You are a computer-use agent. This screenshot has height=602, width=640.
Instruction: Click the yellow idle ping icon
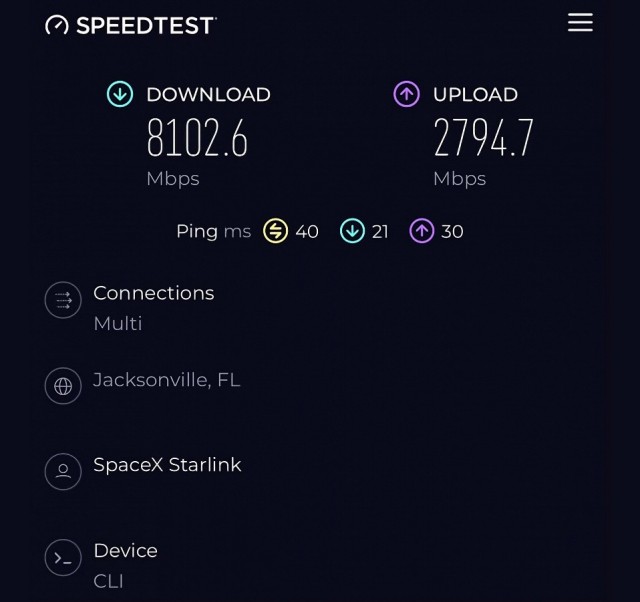(x=275, y=231)
